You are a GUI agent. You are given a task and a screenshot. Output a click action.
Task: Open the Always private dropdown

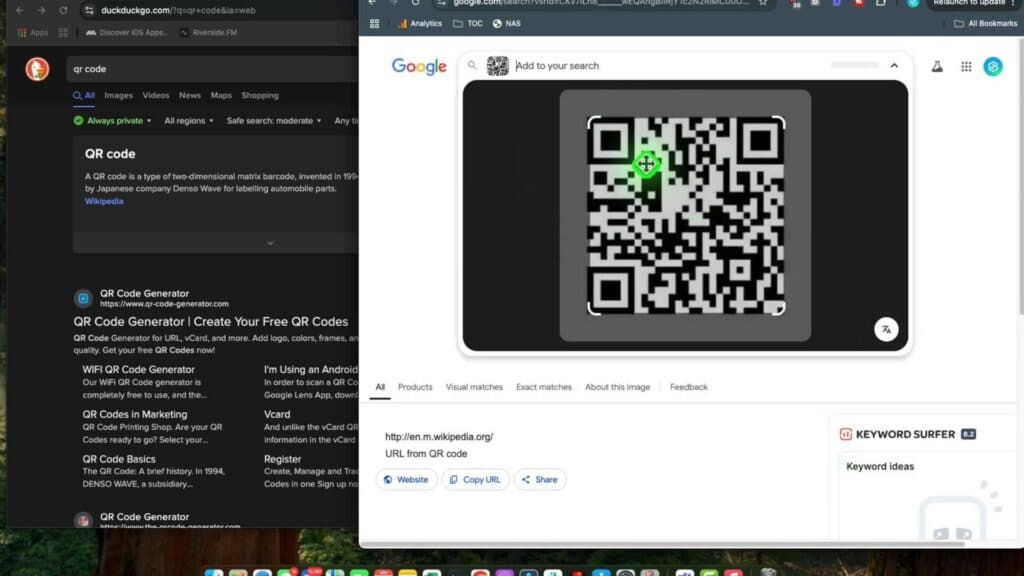click(x=112, y=121)
